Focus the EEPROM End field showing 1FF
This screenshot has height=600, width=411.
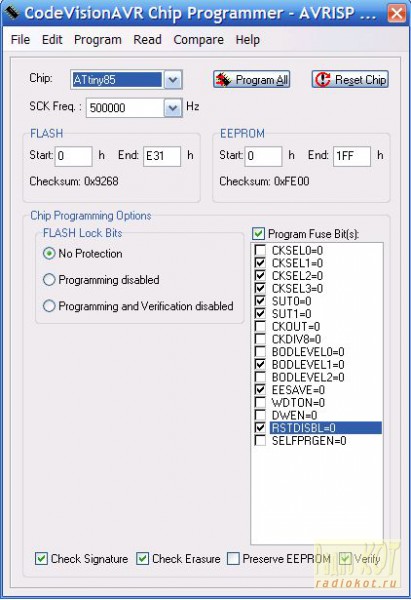tap(352, 156)
